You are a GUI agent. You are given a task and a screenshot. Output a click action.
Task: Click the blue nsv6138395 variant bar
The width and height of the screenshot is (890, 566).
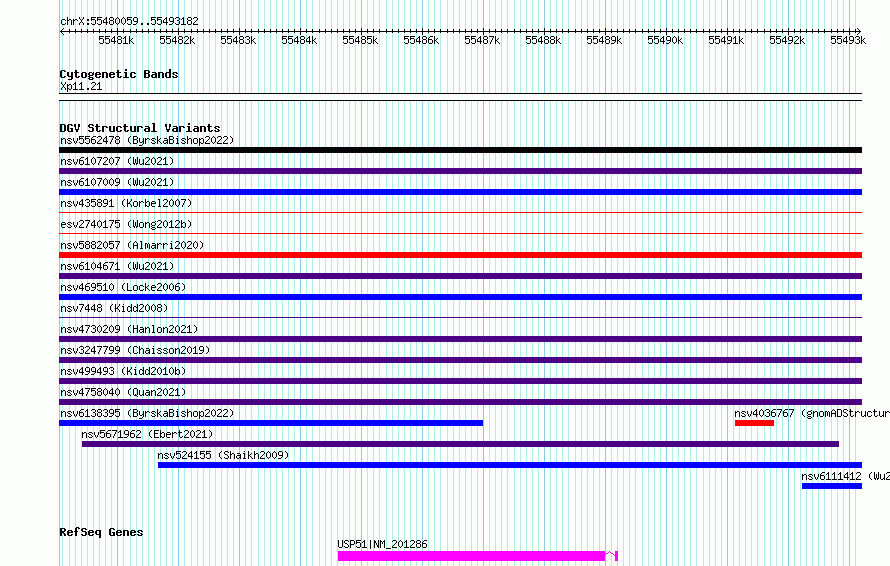click(x=271, y=423)
